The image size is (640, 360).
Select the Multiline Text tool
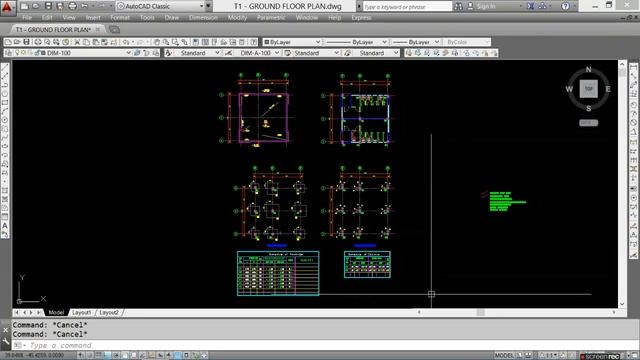[x=5, y=226]
